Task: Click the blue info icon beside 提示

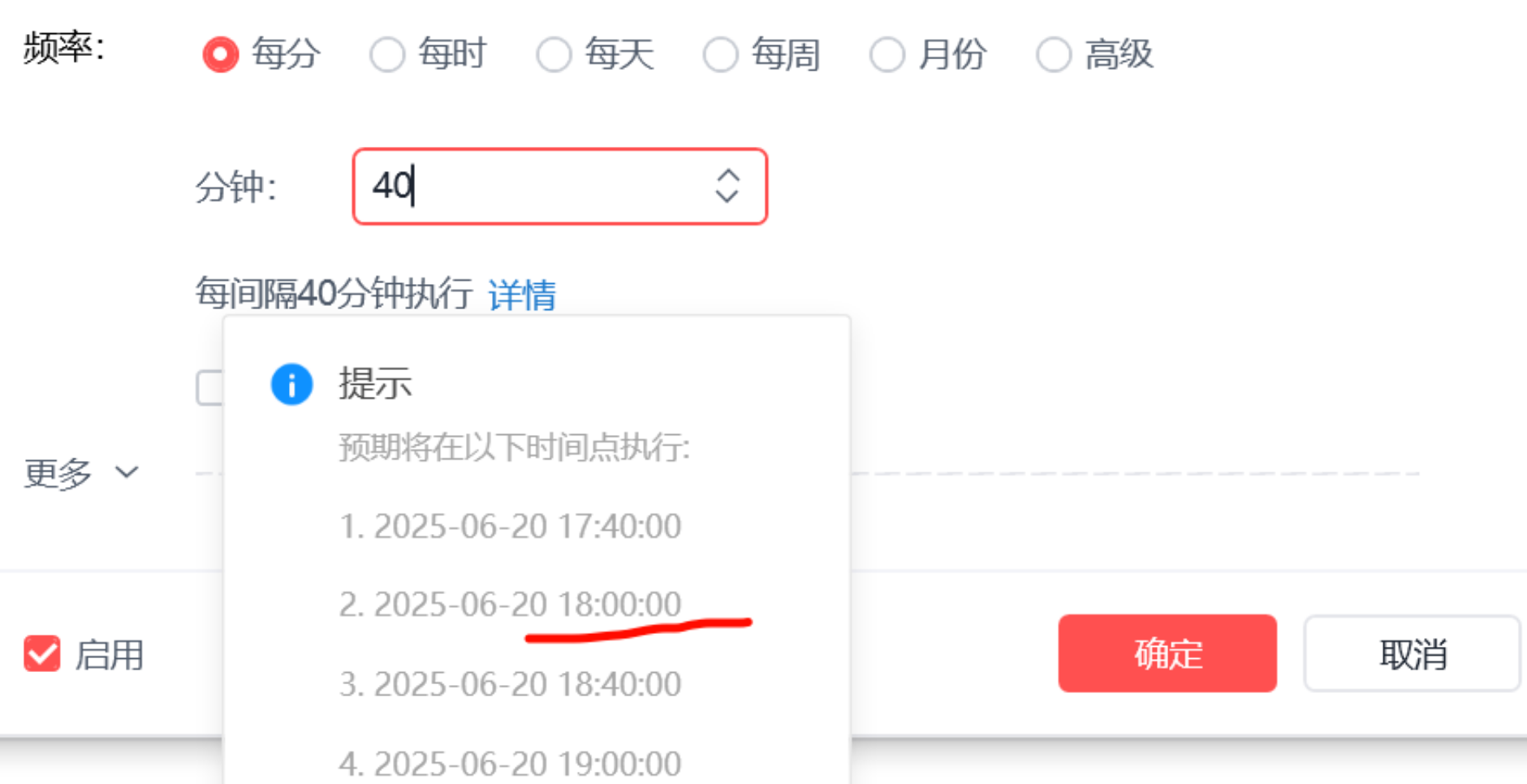Action: (x=291, y=384)
